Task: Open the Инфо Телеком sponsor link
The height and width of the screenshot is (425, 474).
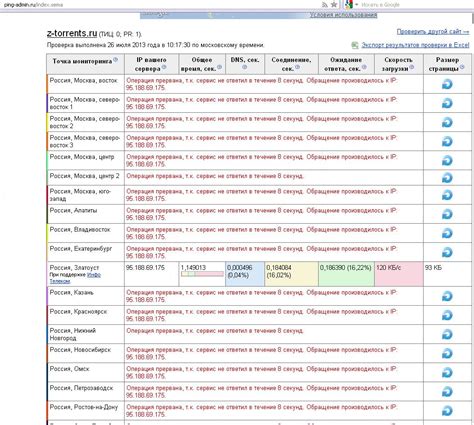Action: click(75, 278)
